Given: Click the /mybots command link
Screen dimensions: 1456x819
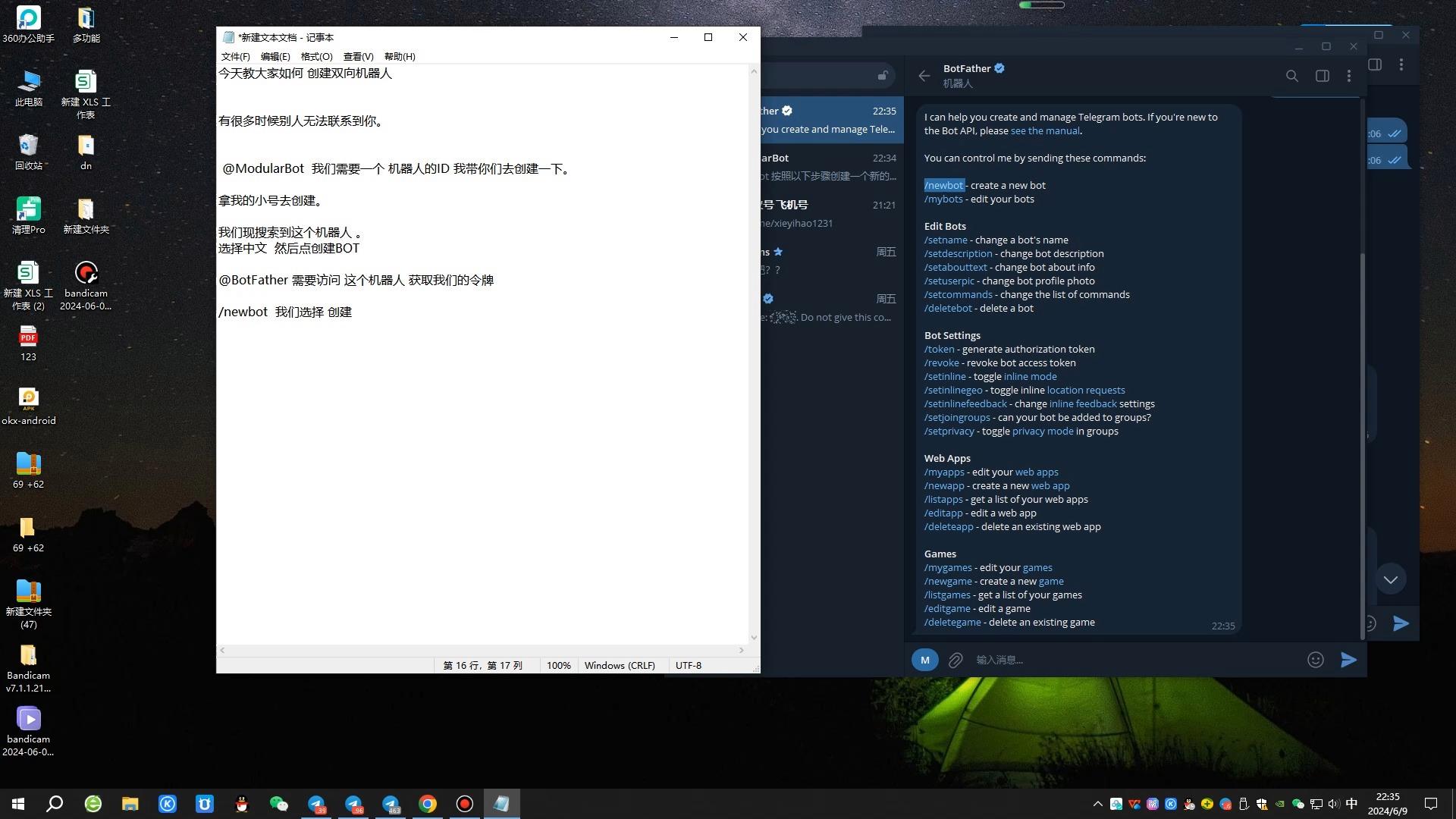Looking at the screenshot, I should [943, 199].
